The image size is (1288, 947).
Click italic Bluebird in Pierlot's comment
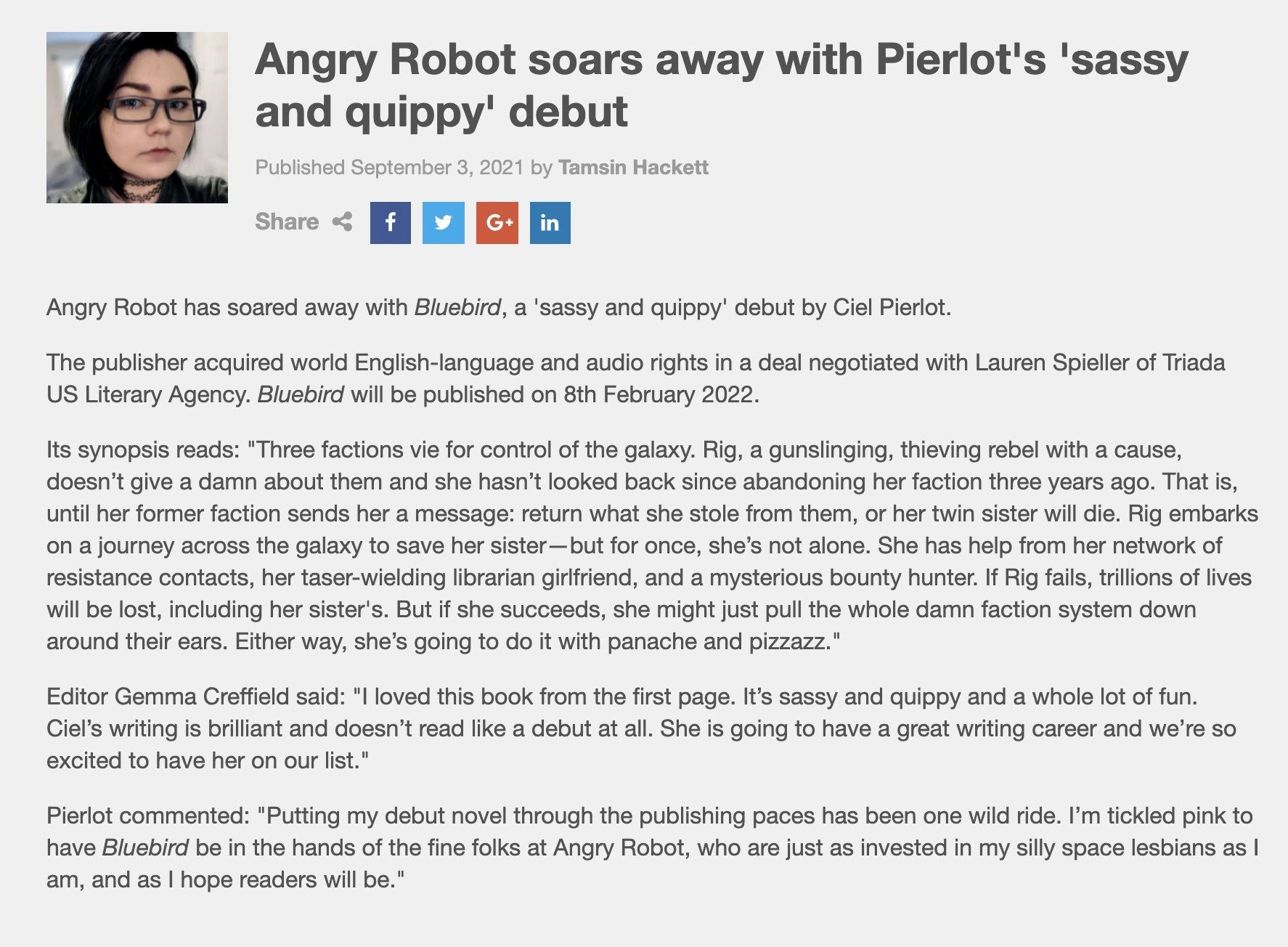145,848
